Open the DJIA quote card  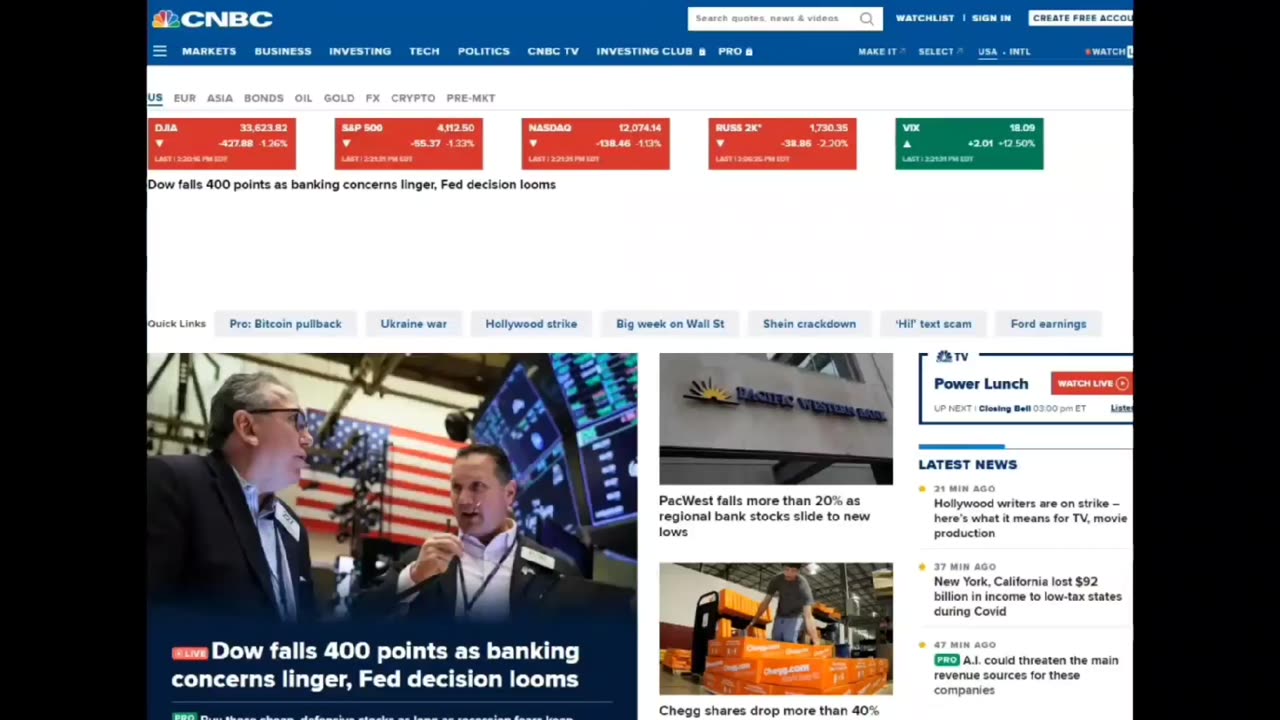[222, 144]
